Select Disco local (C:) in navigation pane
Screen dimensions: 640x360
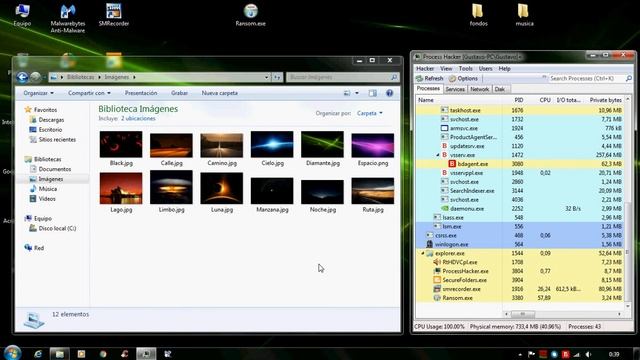[52, 229]
